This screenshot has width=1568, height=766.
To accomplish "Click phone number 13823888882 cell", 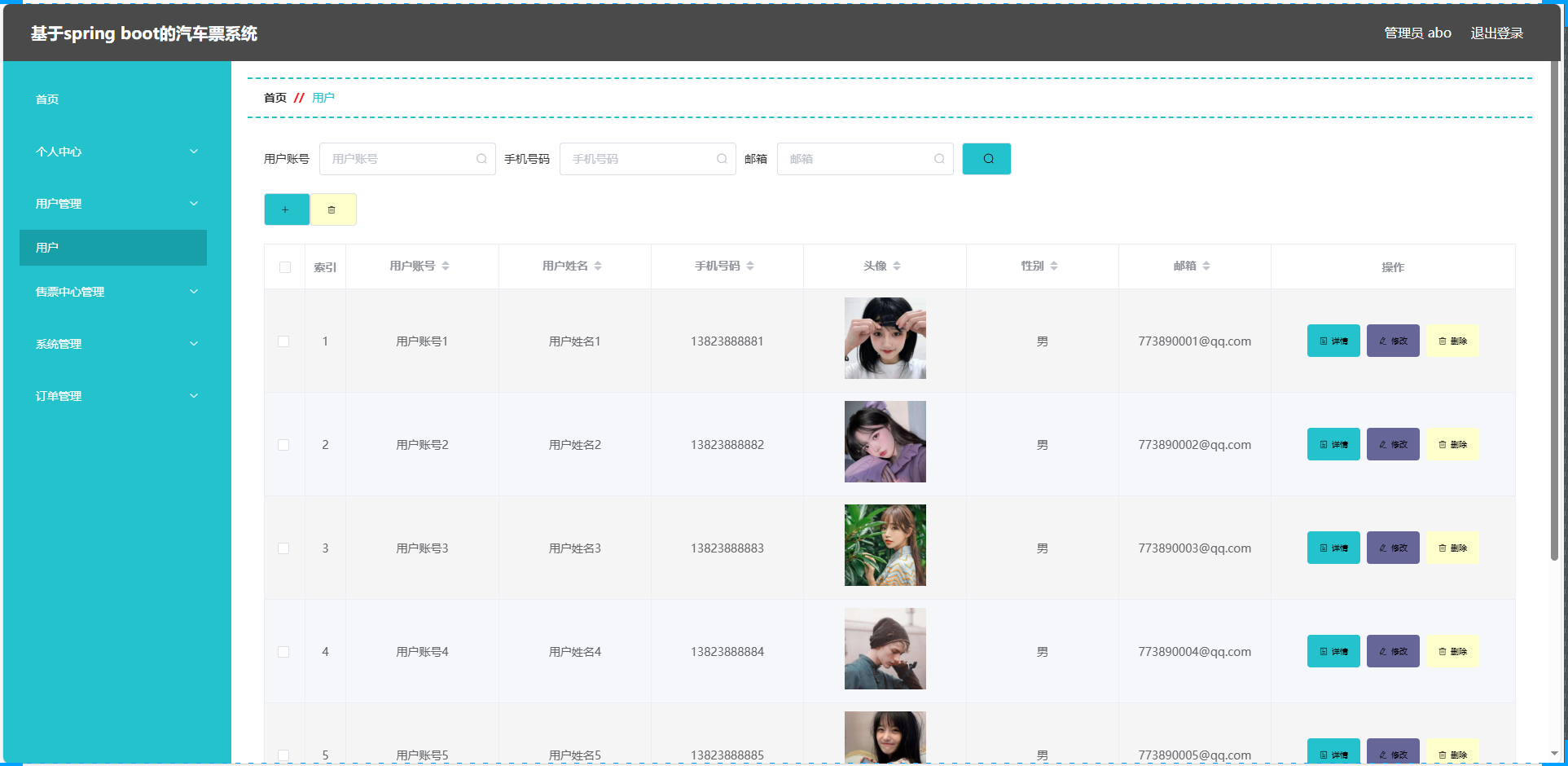I will [727, 445].
